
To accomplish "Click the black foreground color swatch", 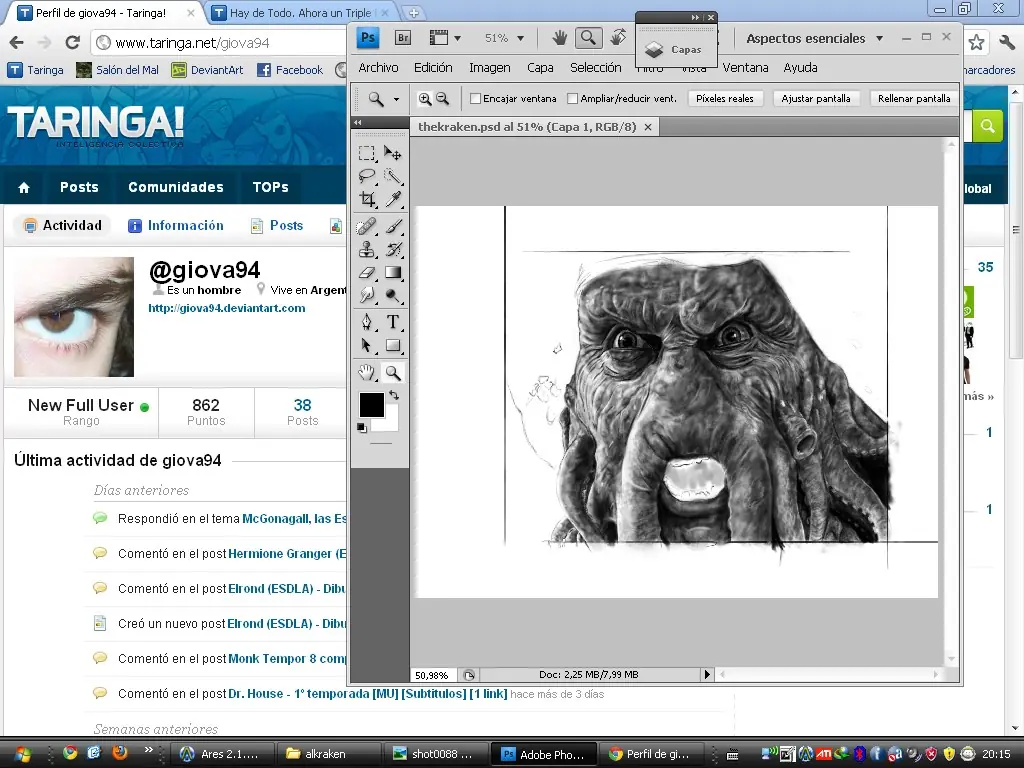I will [x=370, y=404].
